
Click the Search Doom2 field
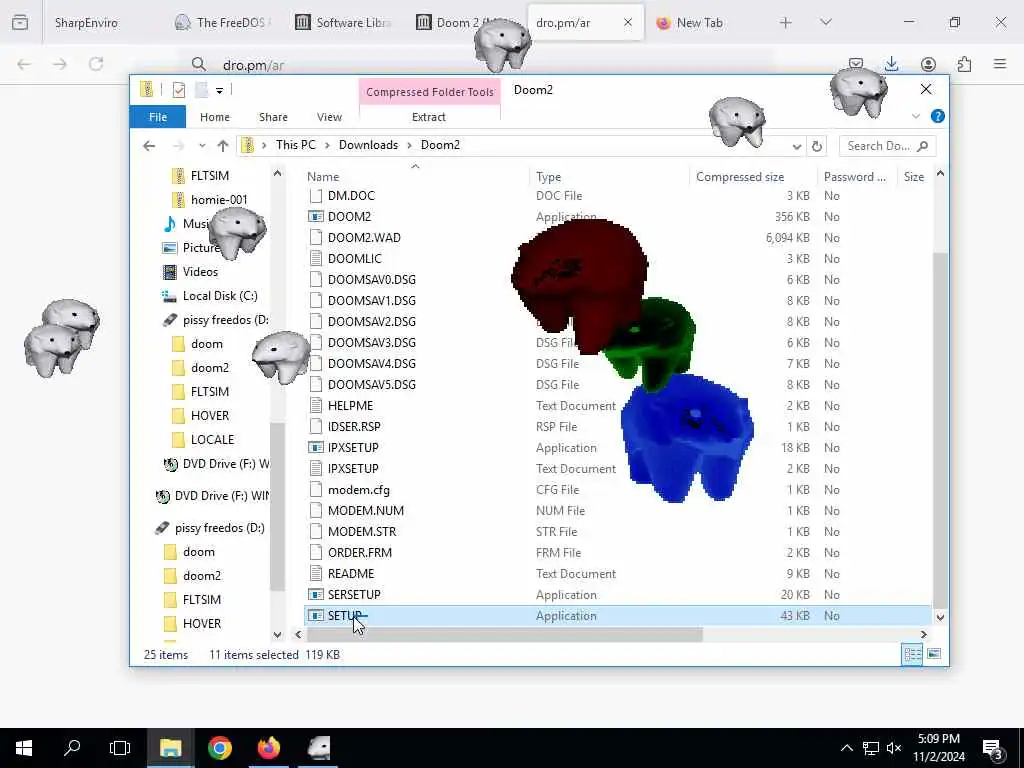[887, 146]
